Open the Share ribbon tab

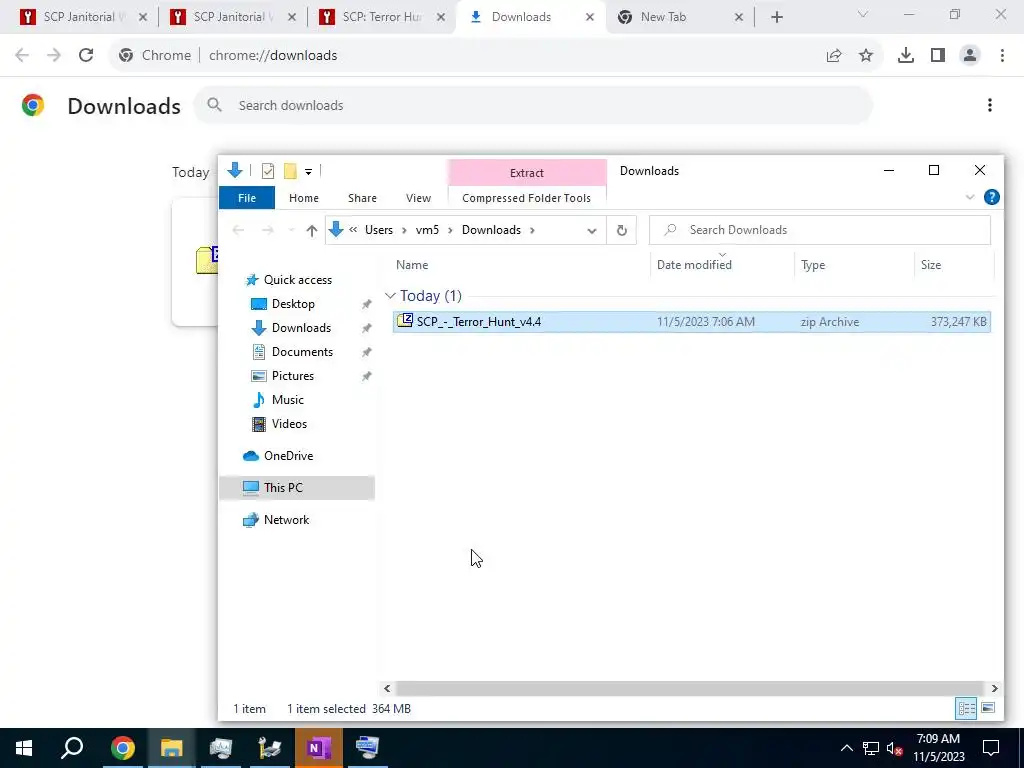362,198
